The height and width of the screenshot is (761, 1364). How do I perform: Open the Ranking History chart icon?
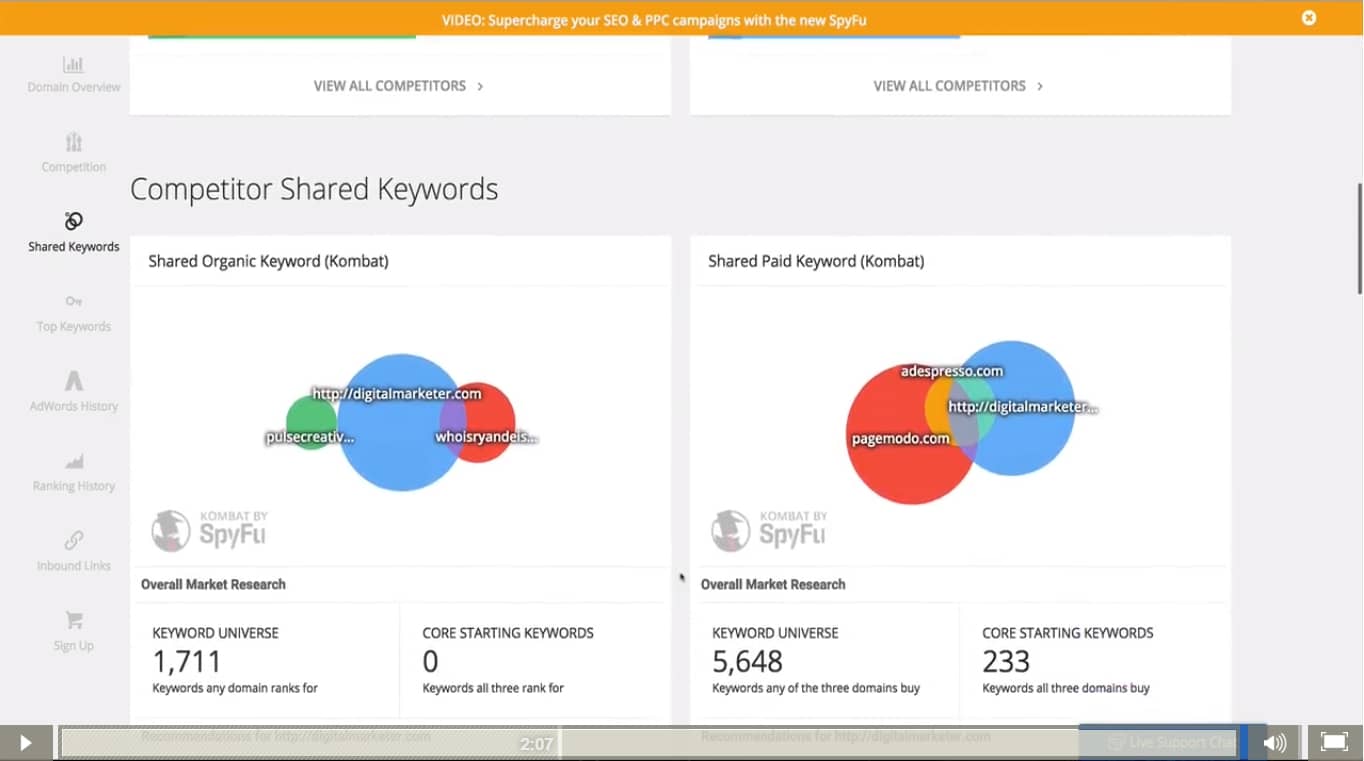pos(73,461)
